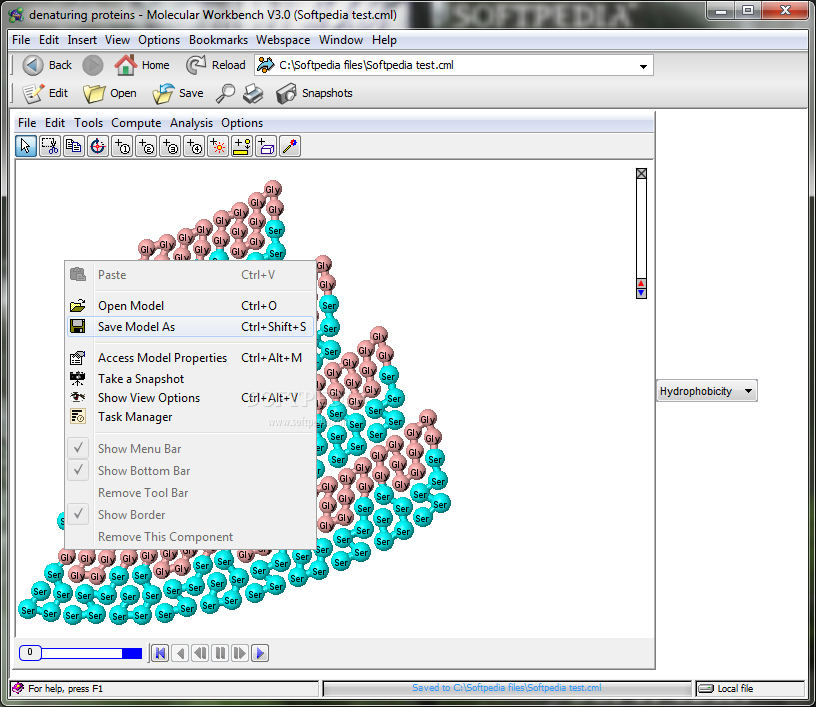Screen dimensions: 816x707
Task: Open Snapshots camera gallery
Action: (314, 93)
